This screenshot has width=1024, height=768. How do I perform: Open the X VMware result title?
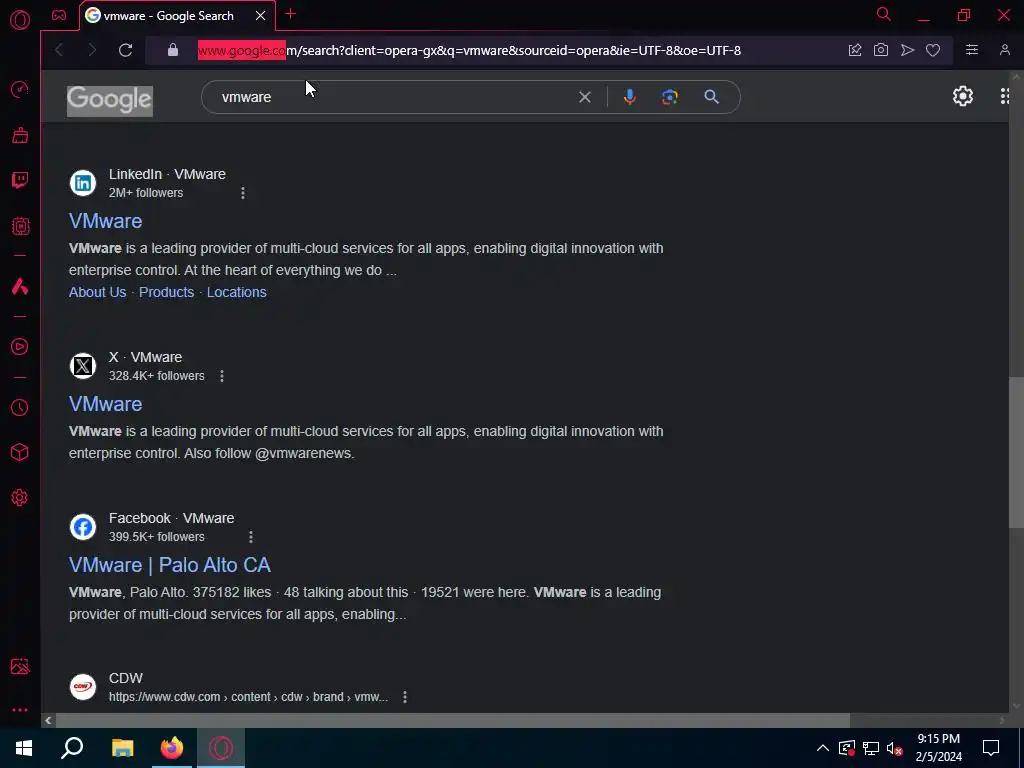pyautogui.click(x=105, y=404)
